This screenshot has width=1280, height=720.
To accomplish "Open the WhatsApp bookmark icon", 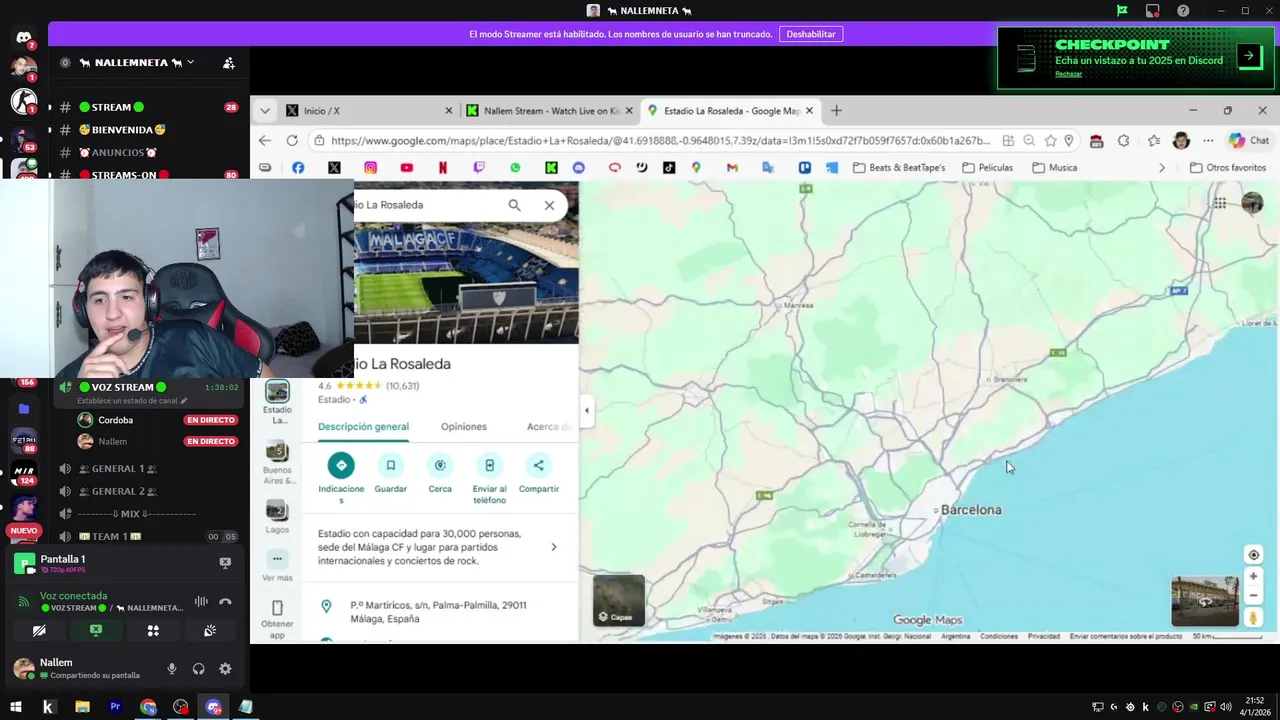I will 515,168.
